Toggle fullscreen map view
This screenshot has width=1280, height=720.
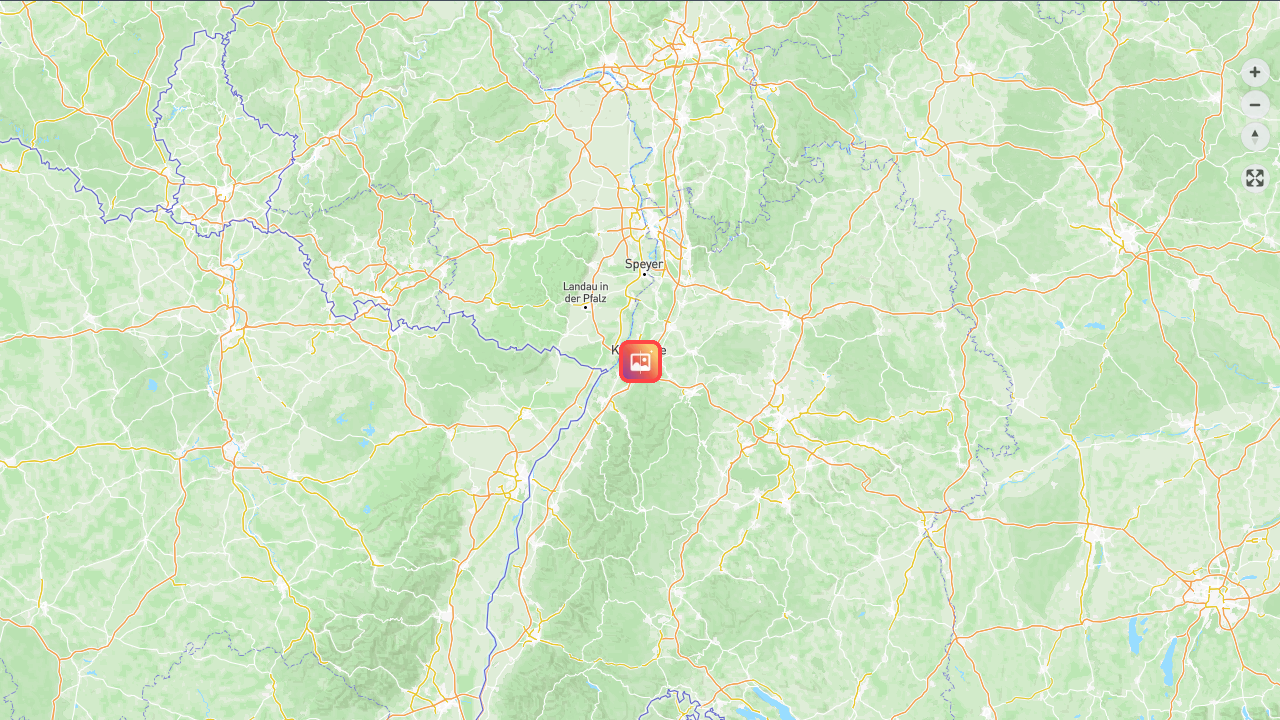click(1255, 178)
